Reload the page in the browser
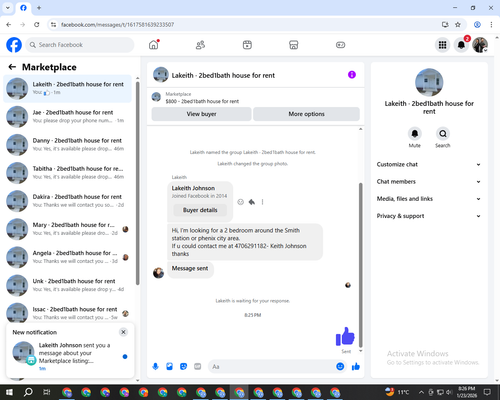Image resolution: width=500 pixels, height=400 pixels. pyautogui.click(x=37, y=25)
